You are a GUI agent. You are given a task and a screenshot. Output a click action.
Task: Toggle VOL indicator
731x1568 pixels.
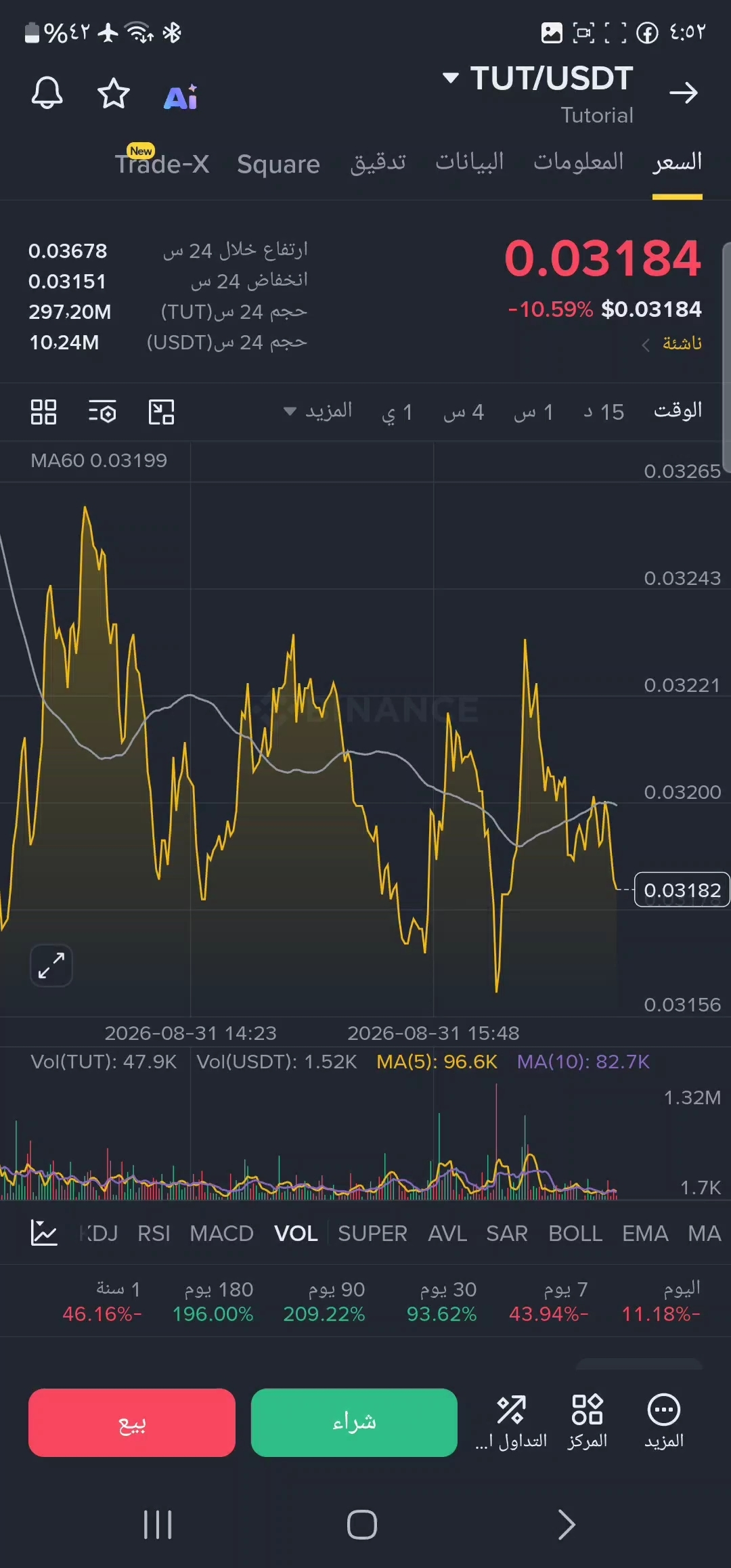tap(296, 1234)
